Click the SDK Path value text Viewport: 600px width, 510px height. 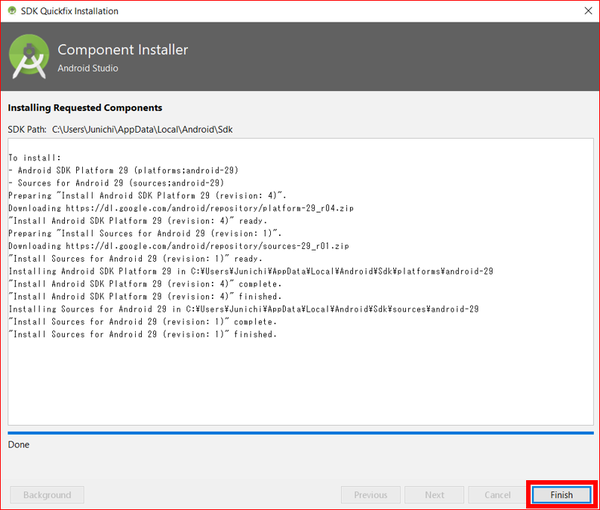pyautogui.click(x=142, y=129)
